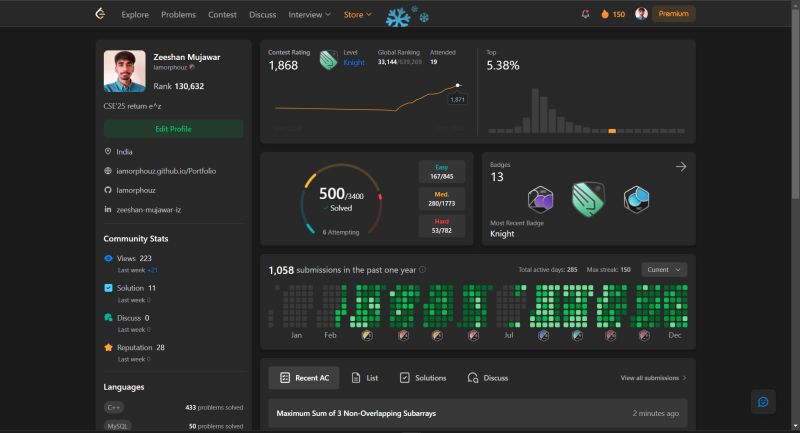Click the monthly badge under September heatmap

tap(577, 336)
